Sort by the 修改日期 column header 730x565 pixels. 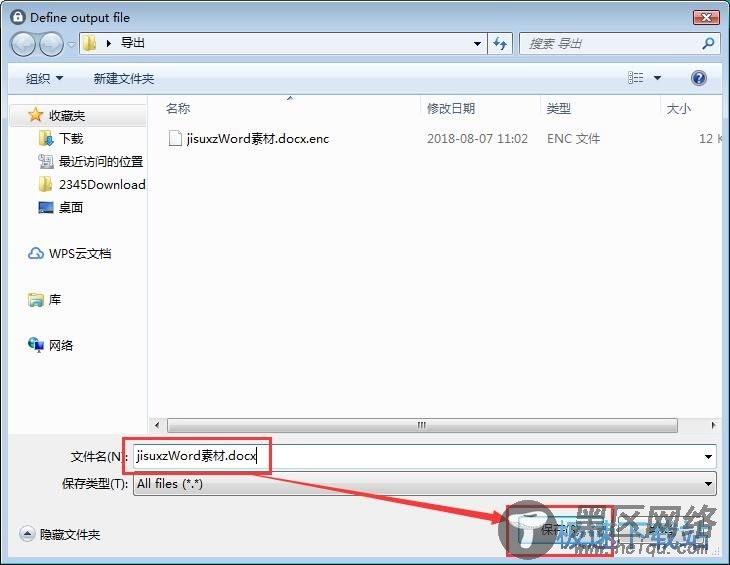click(x=451, y=108)
